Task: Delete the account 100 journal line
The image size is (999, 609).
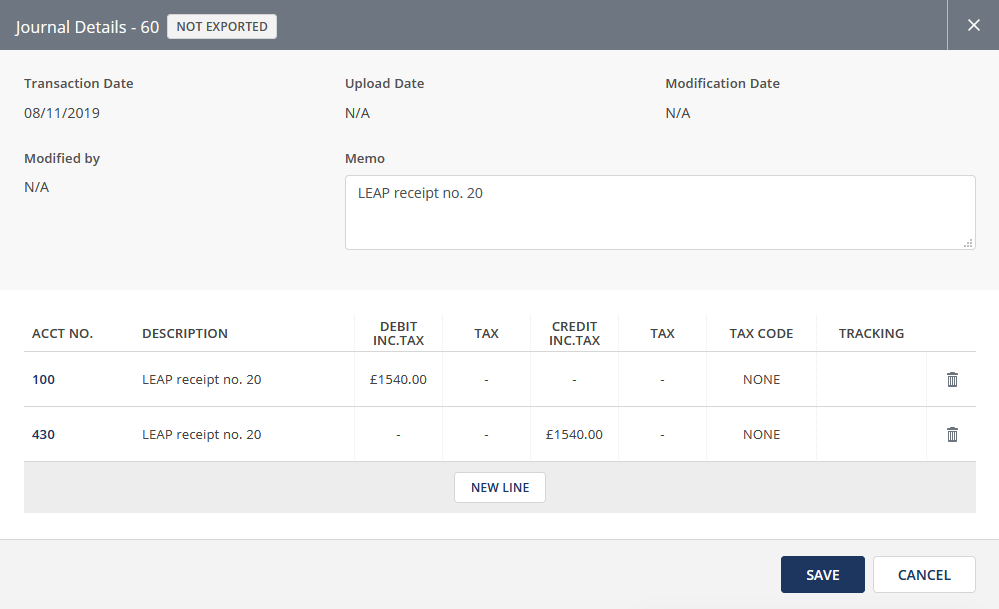Action: pos(952,380)
